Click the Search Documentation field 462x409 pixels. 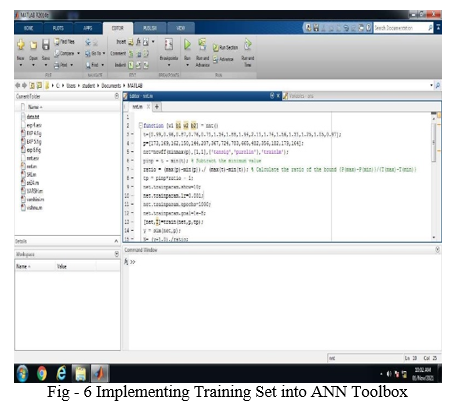[401, 28]
